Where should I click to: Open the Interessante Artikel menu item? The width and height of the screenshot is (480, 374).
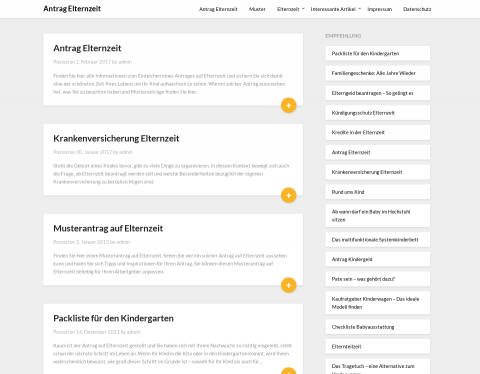click(333, 9)
